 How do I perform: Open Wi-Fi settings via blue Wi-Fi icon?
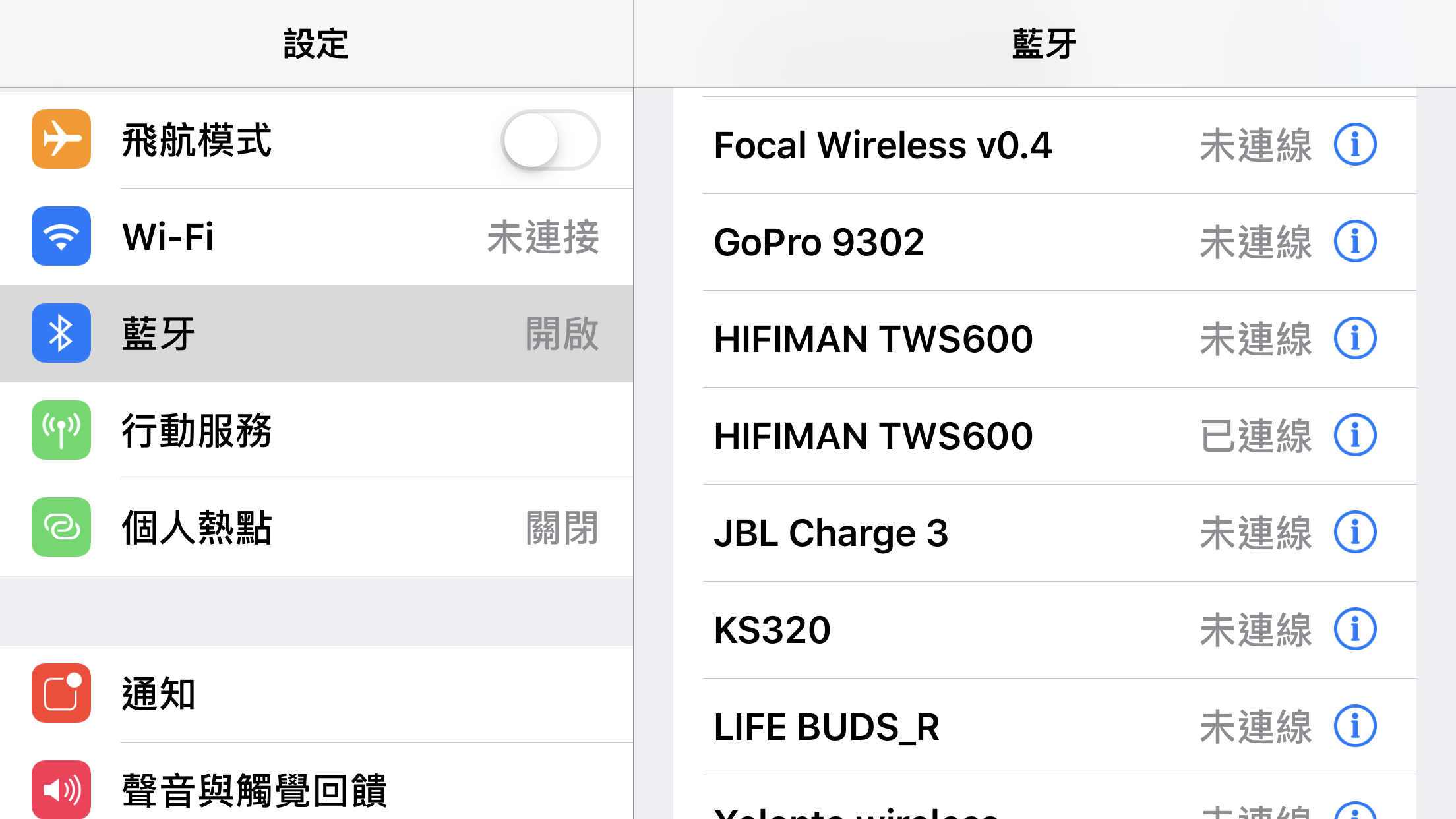click(x=61, y=236)
